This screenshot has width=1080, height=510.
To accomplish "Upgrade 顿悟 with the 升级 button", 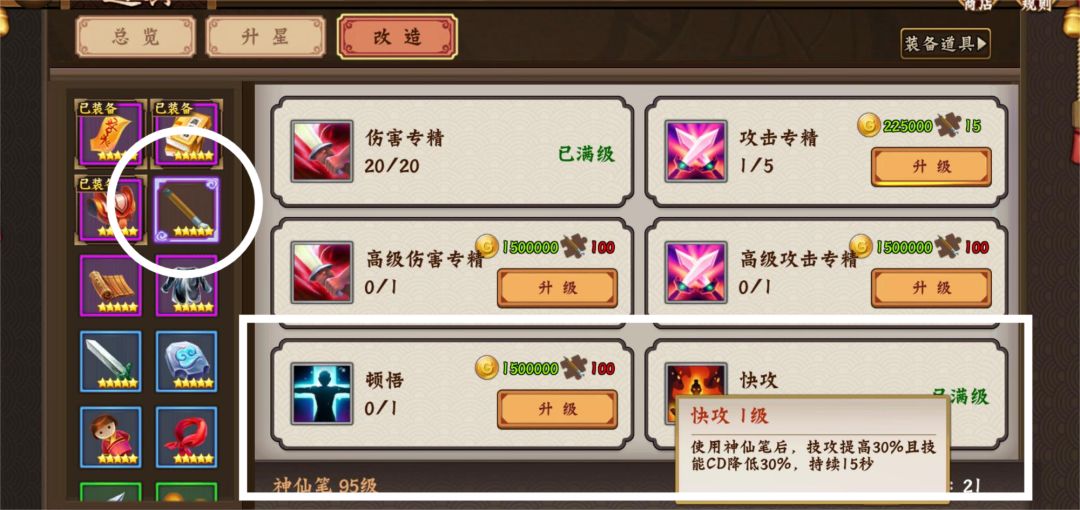I will 557,409.
